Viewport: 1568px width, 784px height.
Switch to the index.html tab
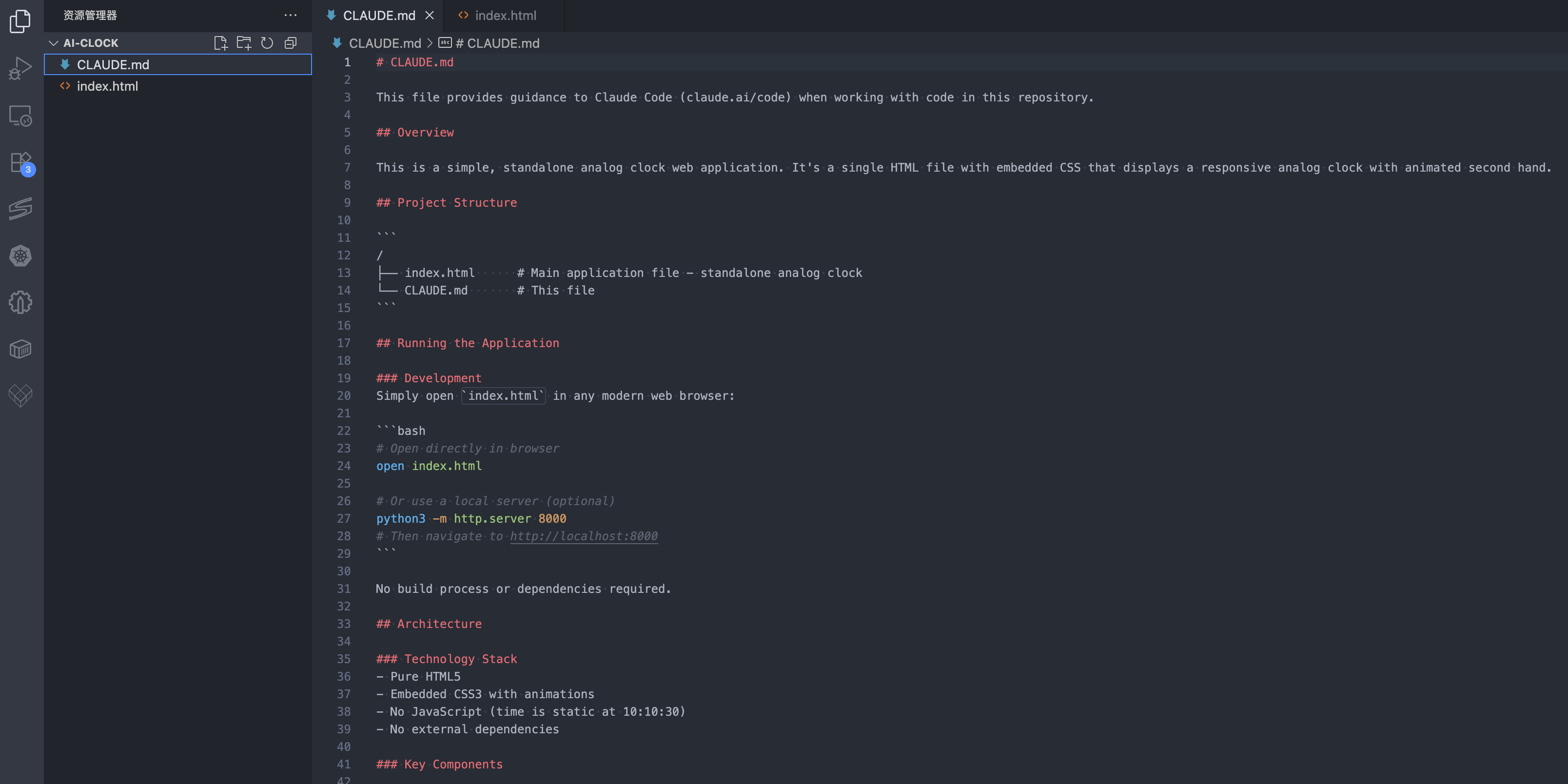pos(505,16)
